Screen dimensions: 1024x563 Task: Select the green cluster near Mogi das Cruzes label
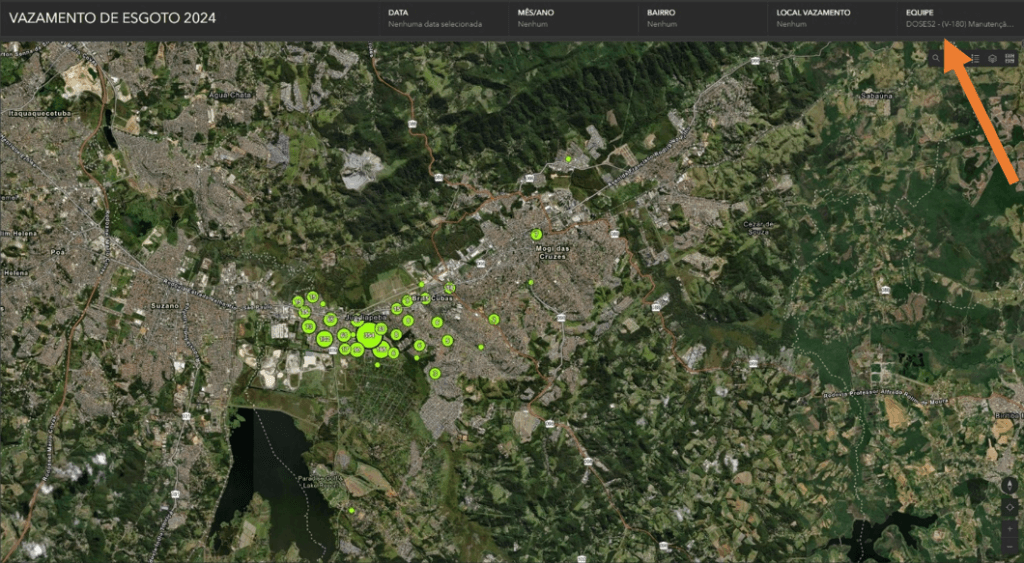coord(536,234)
